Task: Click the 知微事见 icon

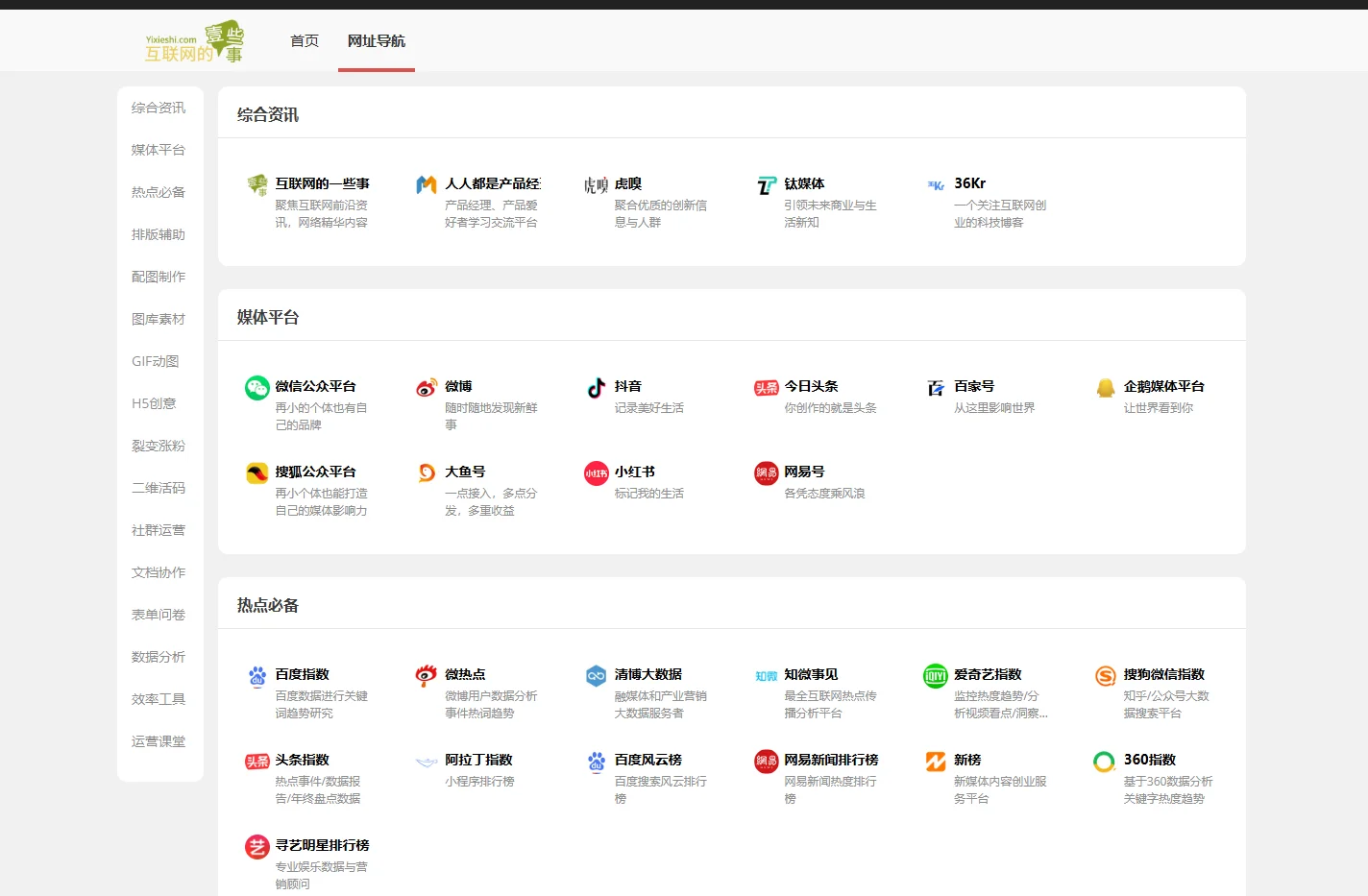Action: point(766,675)
